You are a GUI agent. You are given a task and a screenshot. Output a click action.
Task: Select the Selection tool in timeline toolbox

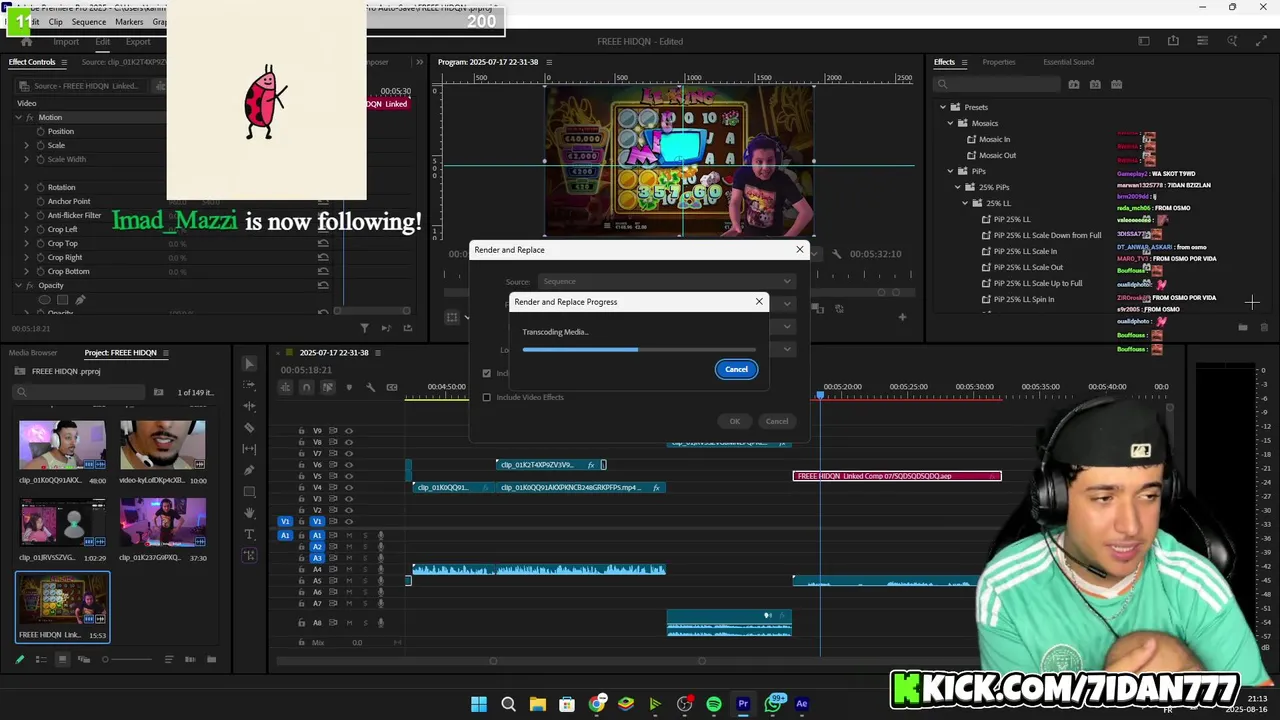coord(249,363)
